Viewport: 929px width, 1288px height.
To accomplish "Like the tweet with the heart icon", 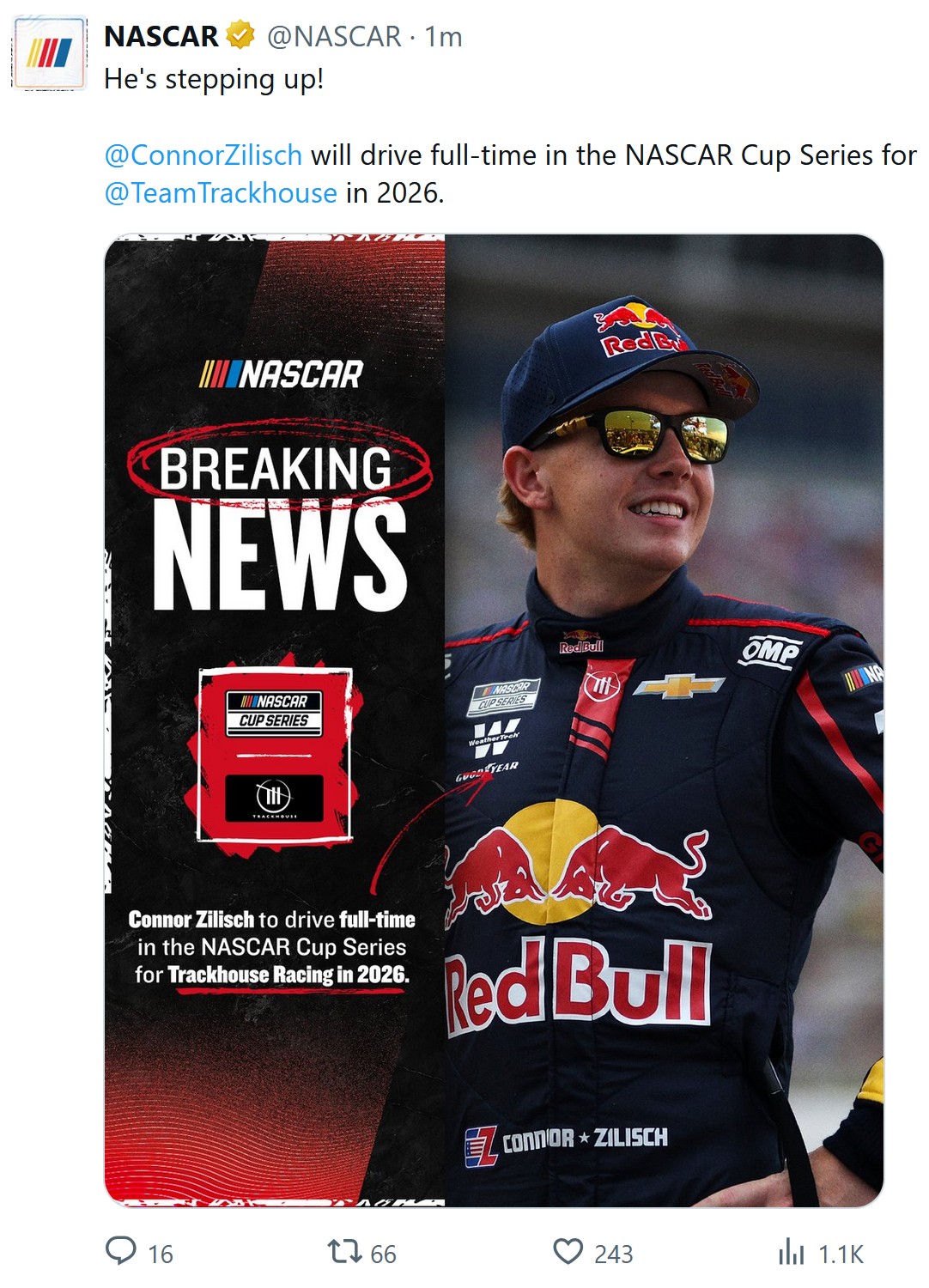I will pos(568,1251).
